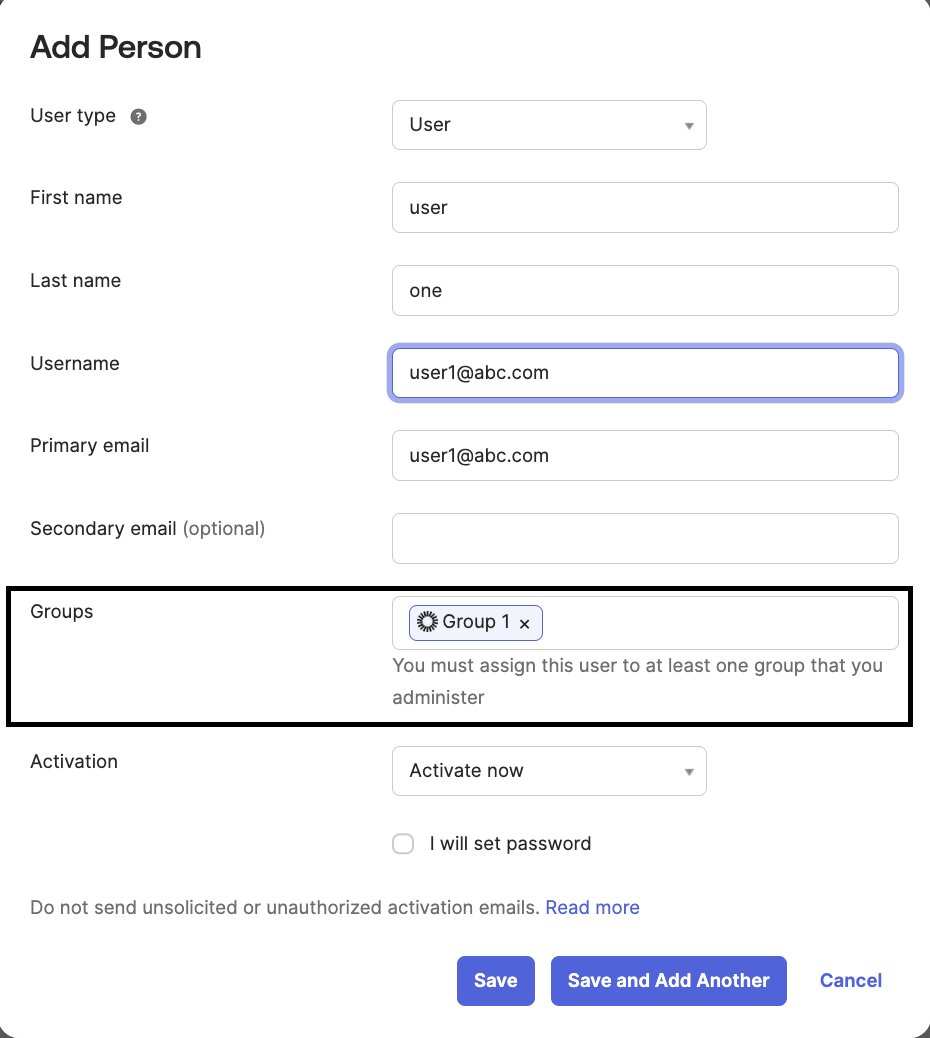
Task: Enable the I will set password checkbox
Action: pos(403,844)
